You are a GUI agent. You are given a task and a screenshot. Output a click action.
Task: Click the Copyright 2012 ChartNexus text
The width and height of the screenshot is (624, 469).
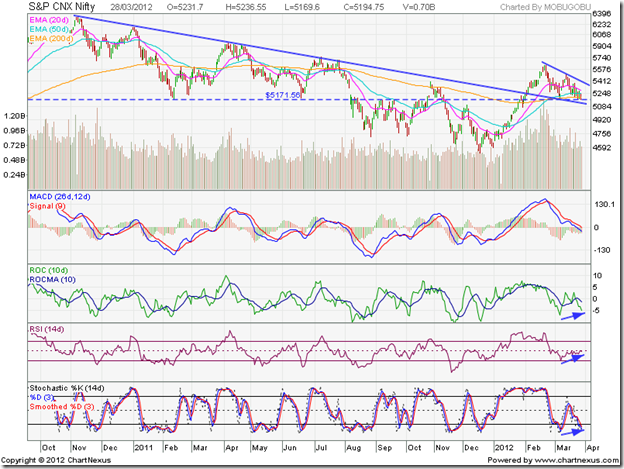click(x=56, y=460)
